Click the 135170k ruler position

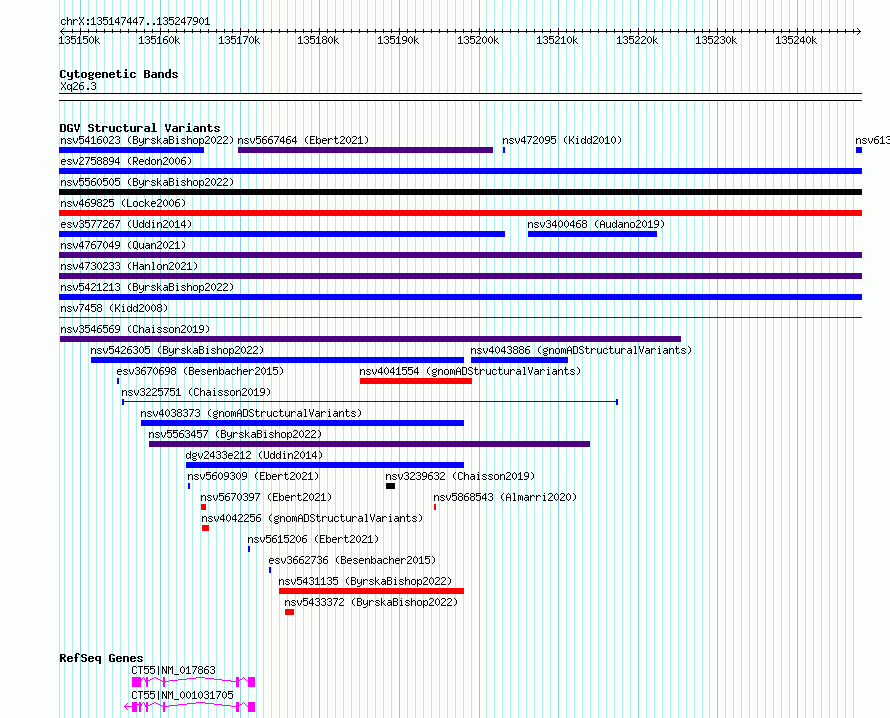(x=239, y=40)
